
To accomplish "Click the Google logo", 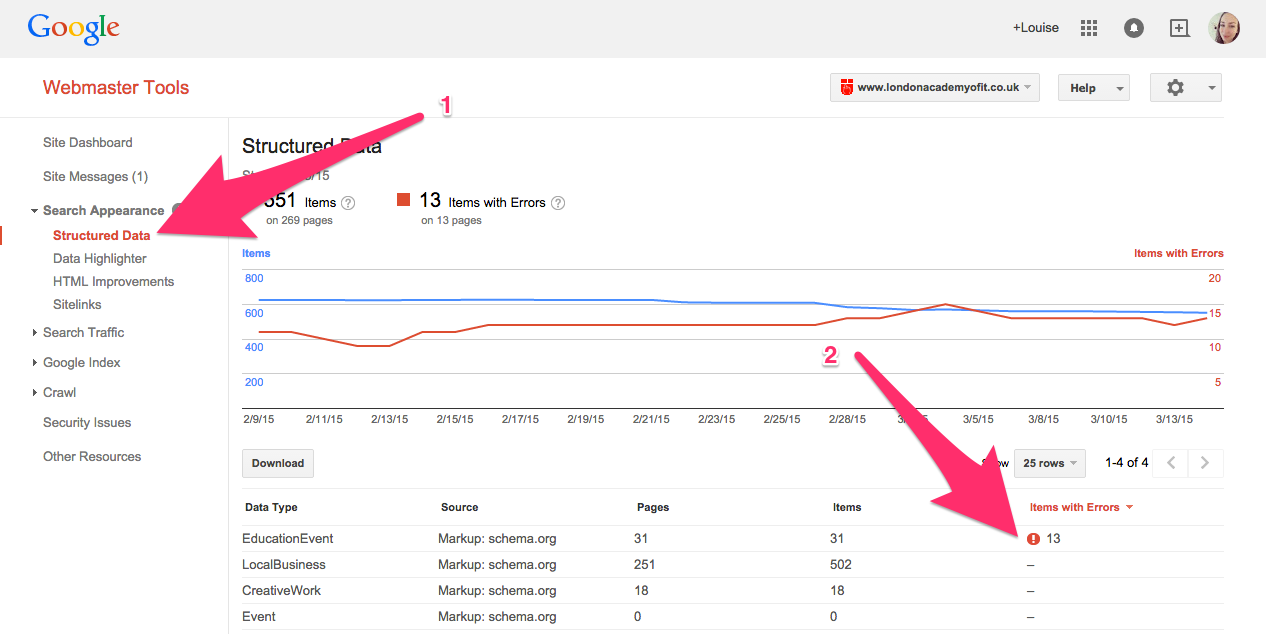I will 73,28.
